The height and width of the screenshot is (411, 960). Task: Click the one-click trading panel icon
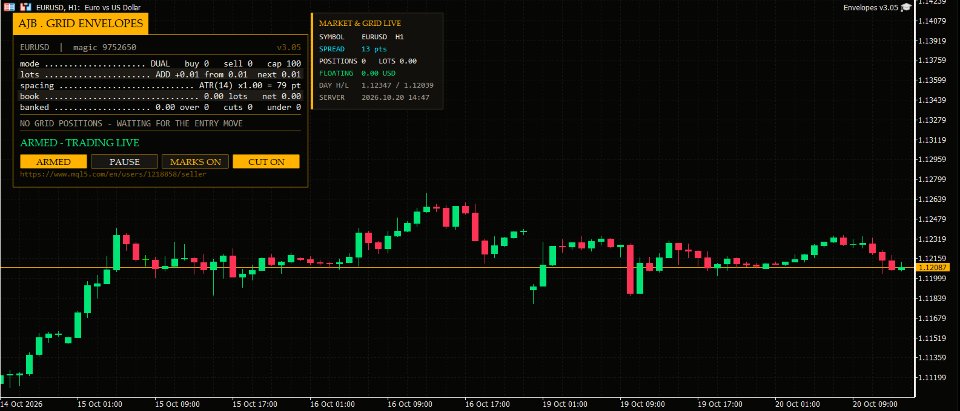9,7
